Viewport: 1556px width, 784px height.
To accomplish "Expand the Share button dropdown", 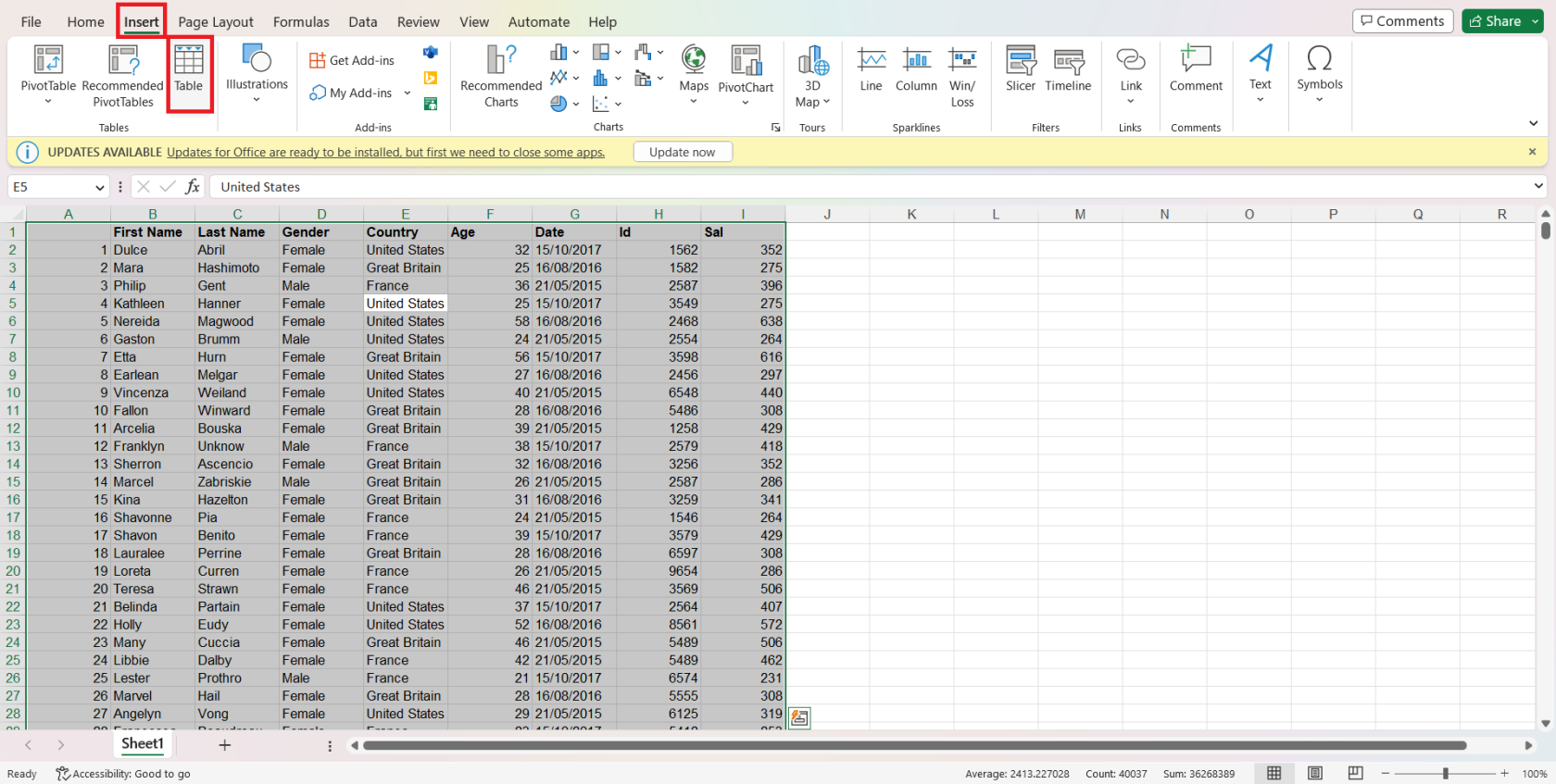I will (x=1535, y=21).
